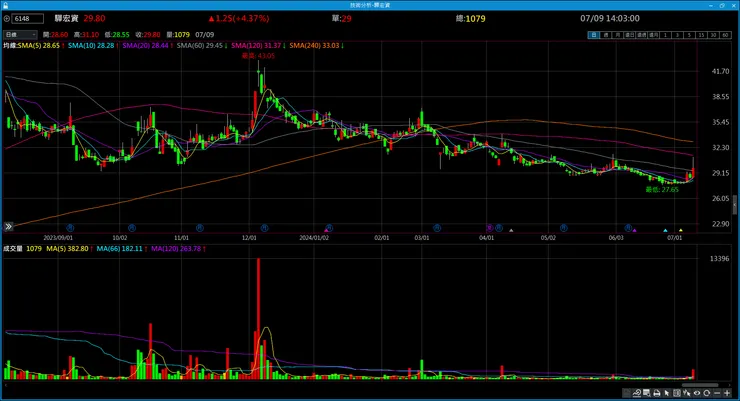Screen dimensions: 740x401
Task: Click the cyan triangle marker before 07/01
Action: (665, 230)
